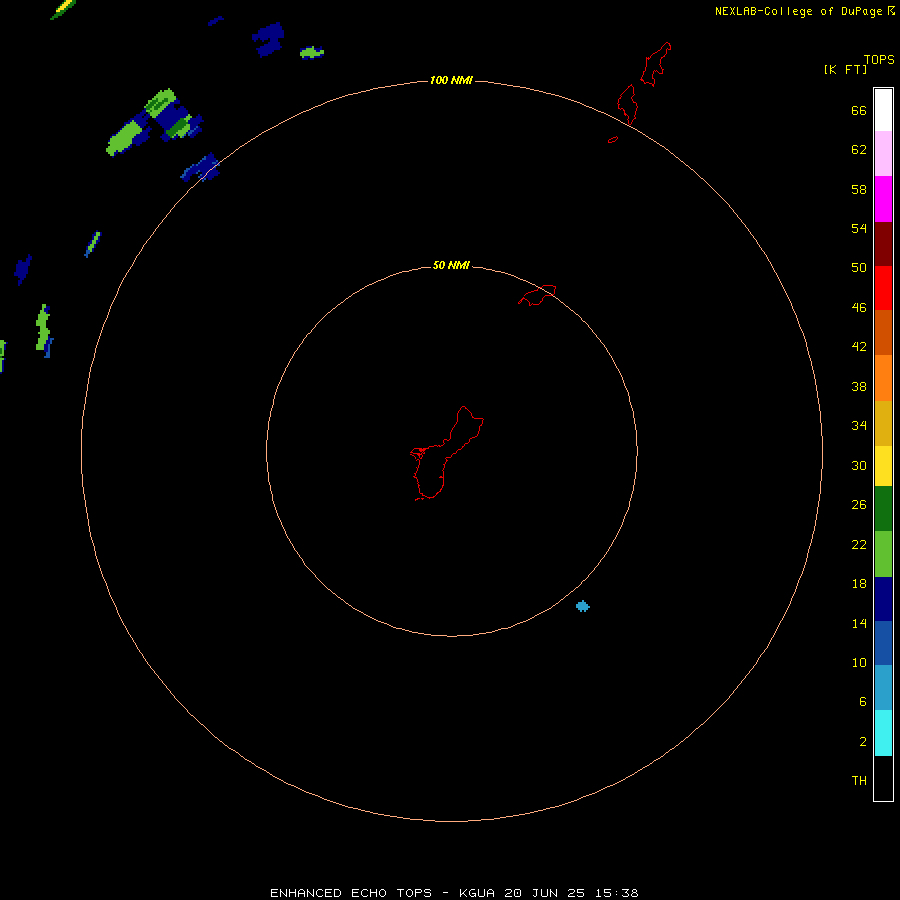The image size is (900, 900).
Task: Click the bright red legend swatch
Action: 883,288
